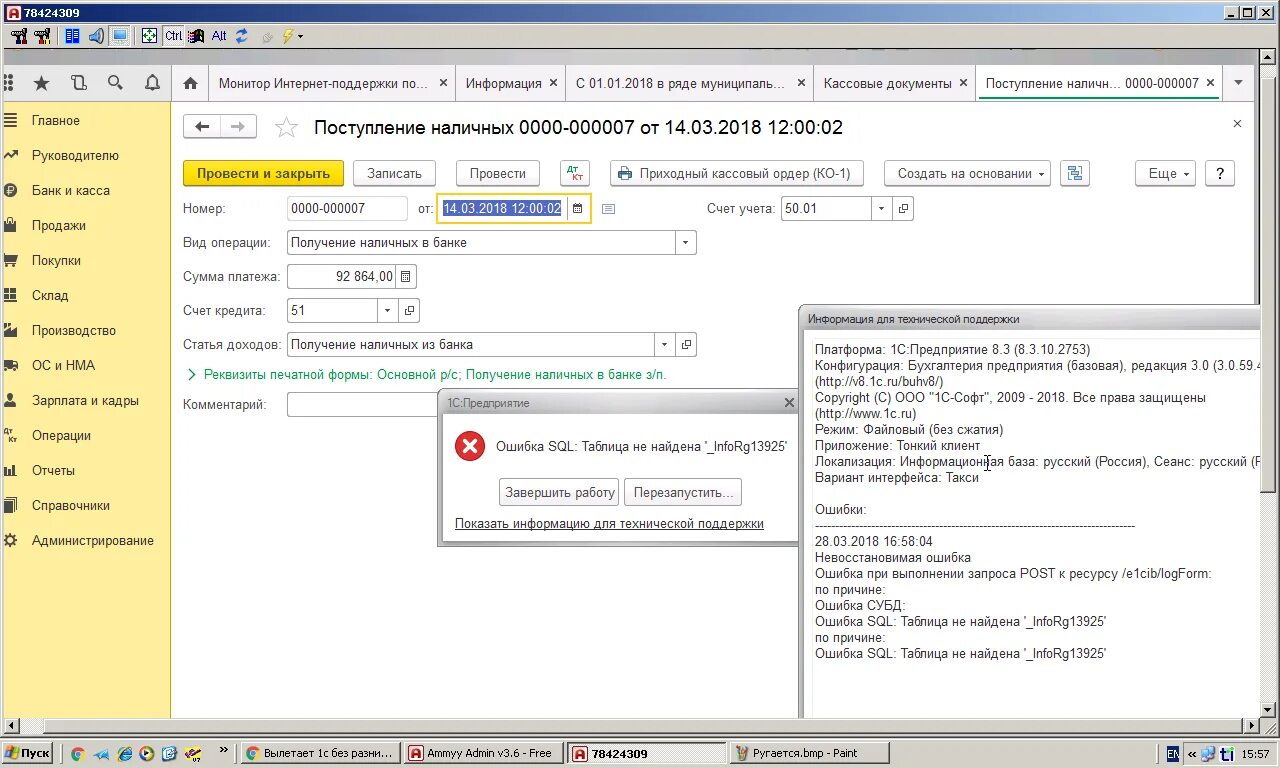The image size is (1280, 768).
Task: Click the Дт/Кт postings icon button
Action: pyautogui.click(x=575, y=173)
